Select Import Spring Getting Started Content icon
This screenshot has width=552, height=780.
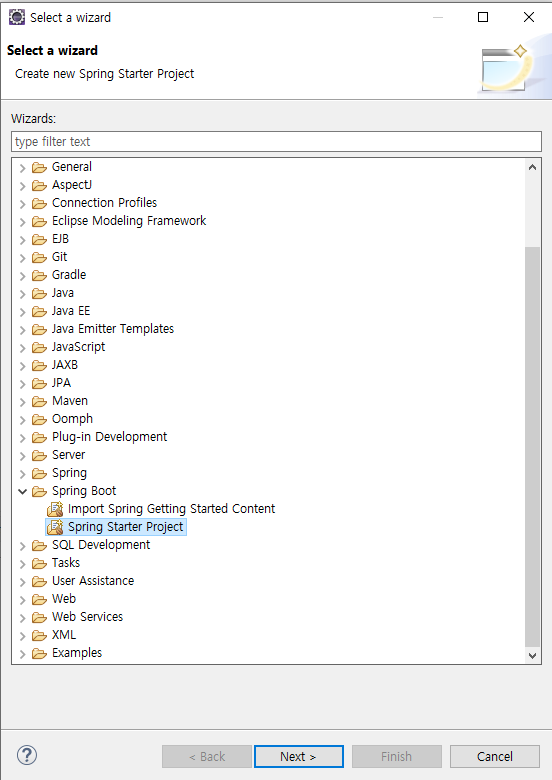tap(55, 509)
